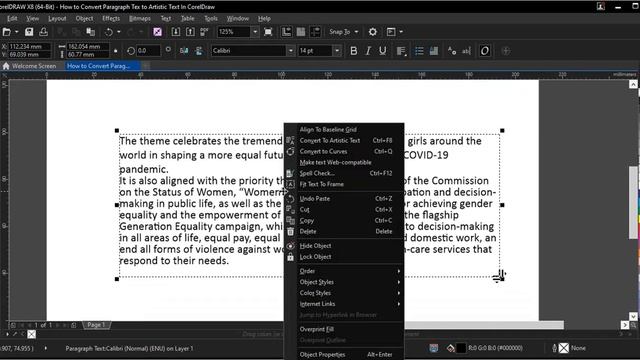Click the Undo arrow icon
The image size is (640, 360).
(x=109, y=32)
